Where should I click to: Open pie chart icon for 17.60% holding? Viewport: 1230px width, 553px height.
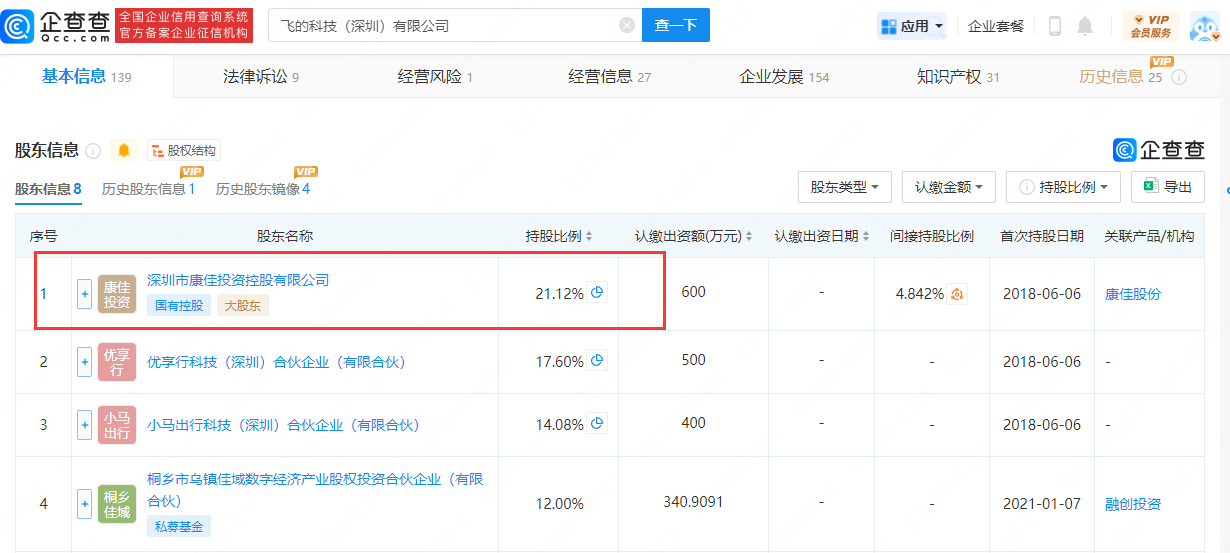coord(597,361)
